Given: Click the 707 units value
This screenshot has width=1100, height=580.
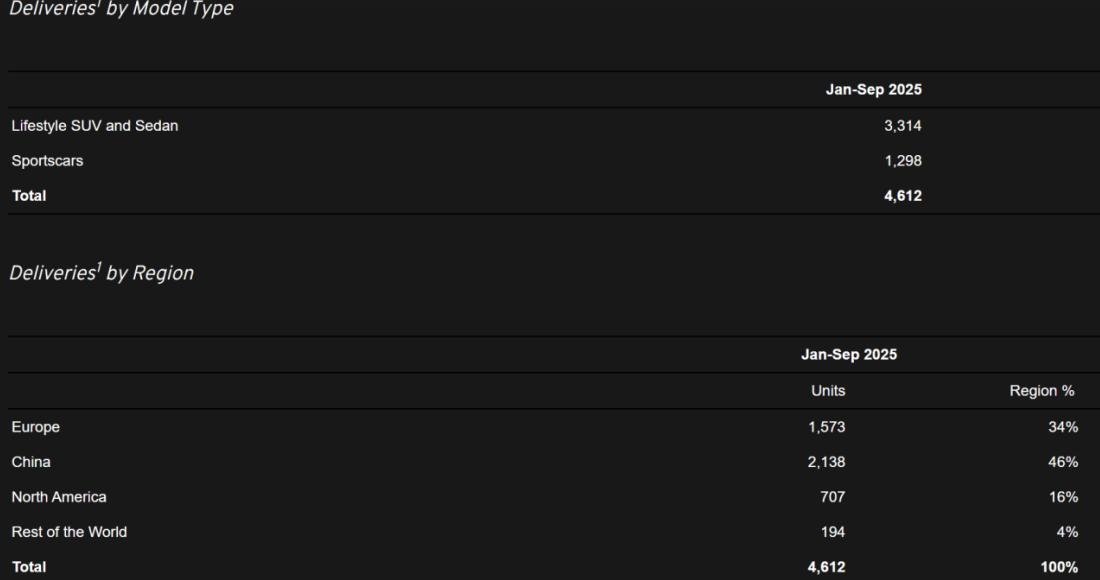Looking at the screenshot, I should pos(832,497).
